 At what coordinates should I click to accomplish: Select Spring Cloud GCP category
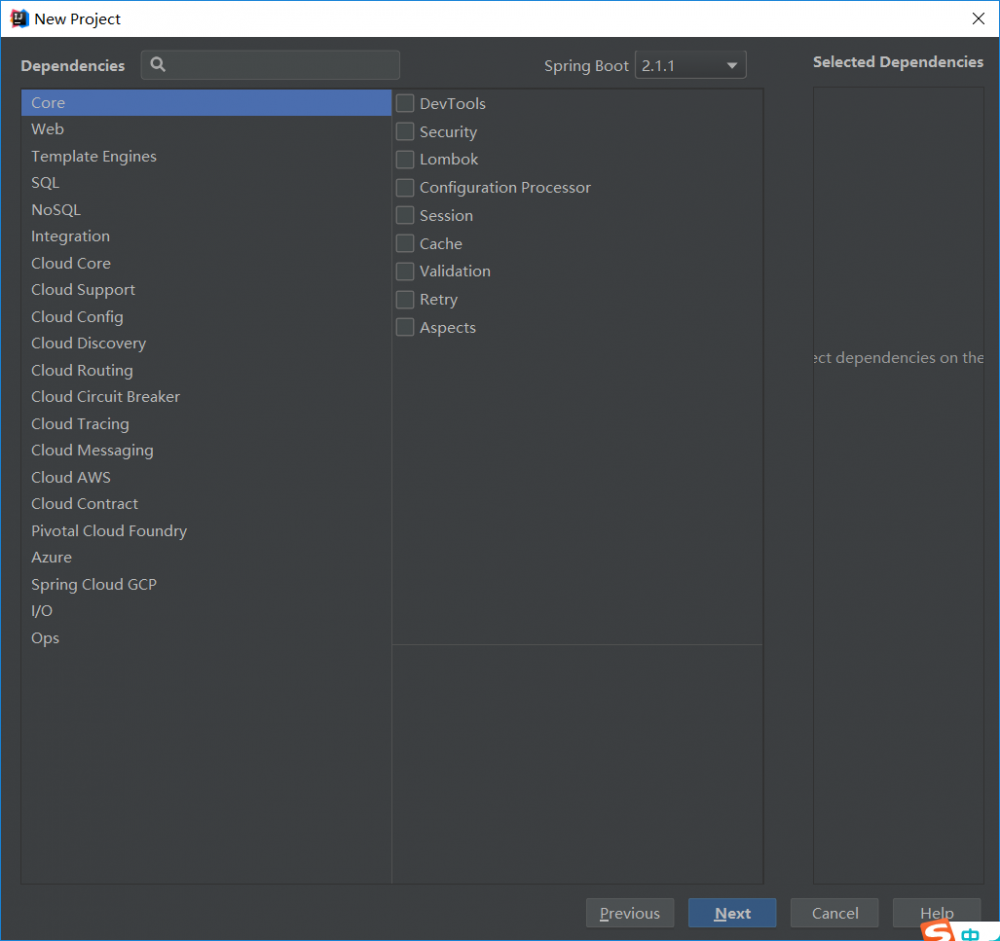206,584
